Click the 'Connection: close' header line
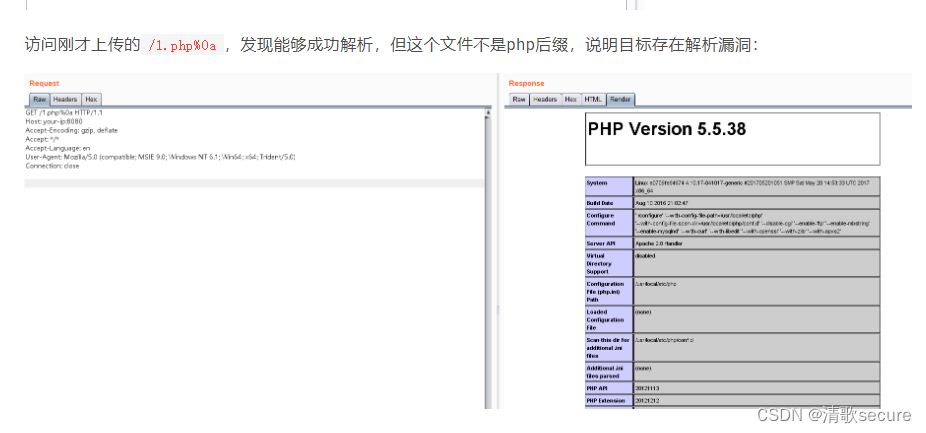 [x=52, y=166]
